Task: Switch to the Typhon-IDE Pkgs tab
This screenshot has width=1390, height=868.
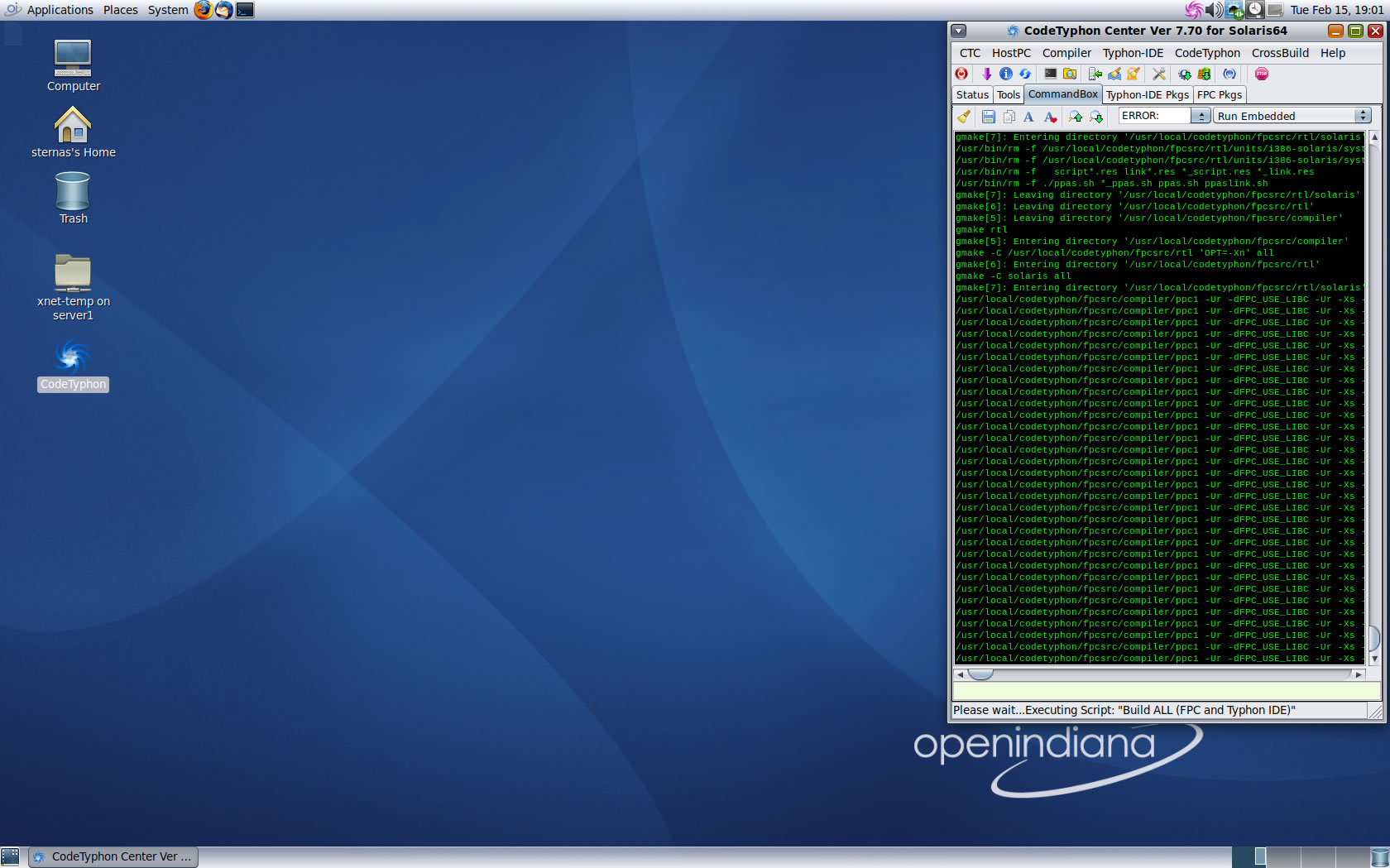Action: point(1148,95)
